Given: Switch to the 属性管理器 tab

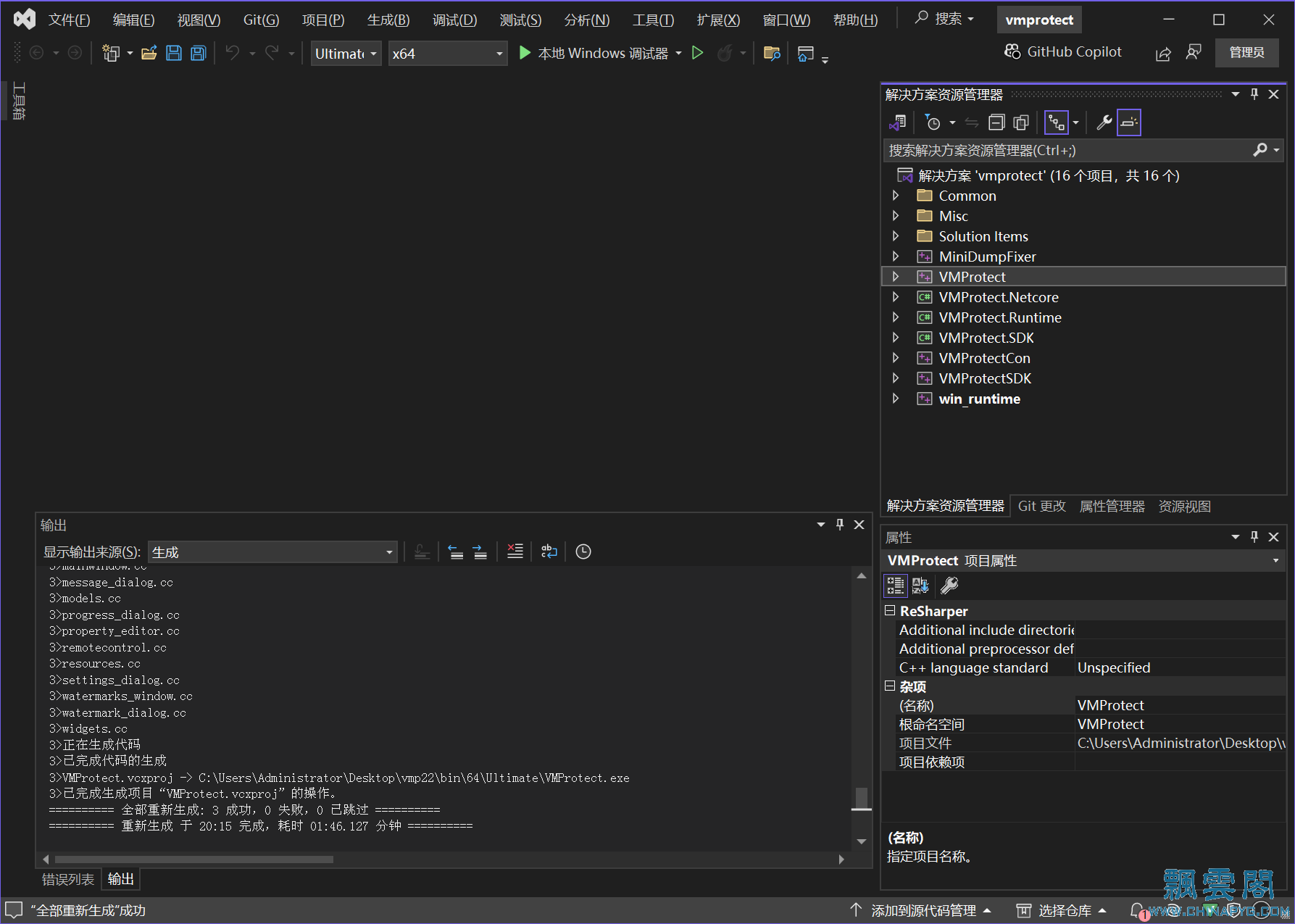Looking at the screenshot, I should [1112, 506].
